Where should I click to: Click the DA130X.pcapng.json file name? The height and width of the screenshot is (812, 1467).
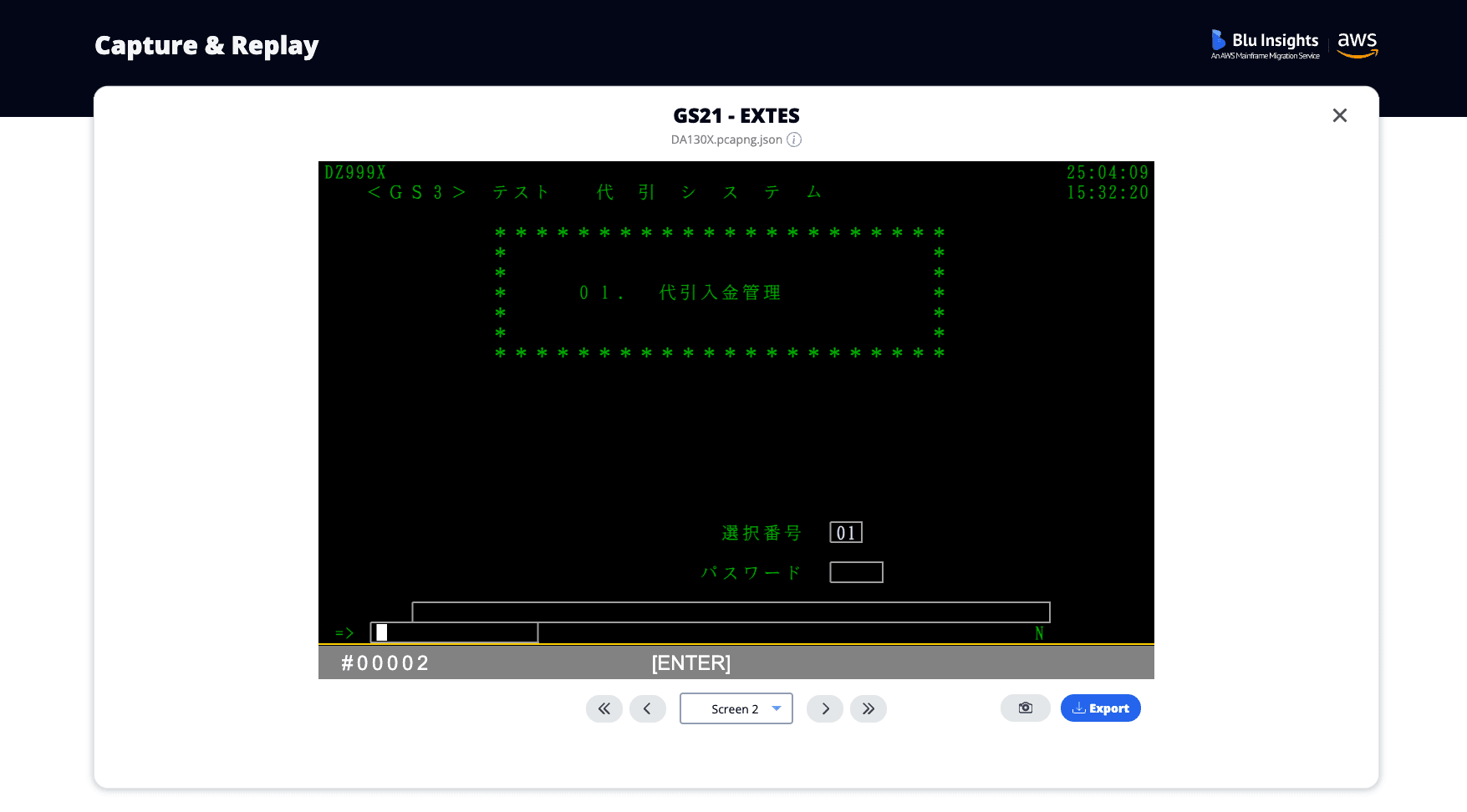click(x=726, y=140)
